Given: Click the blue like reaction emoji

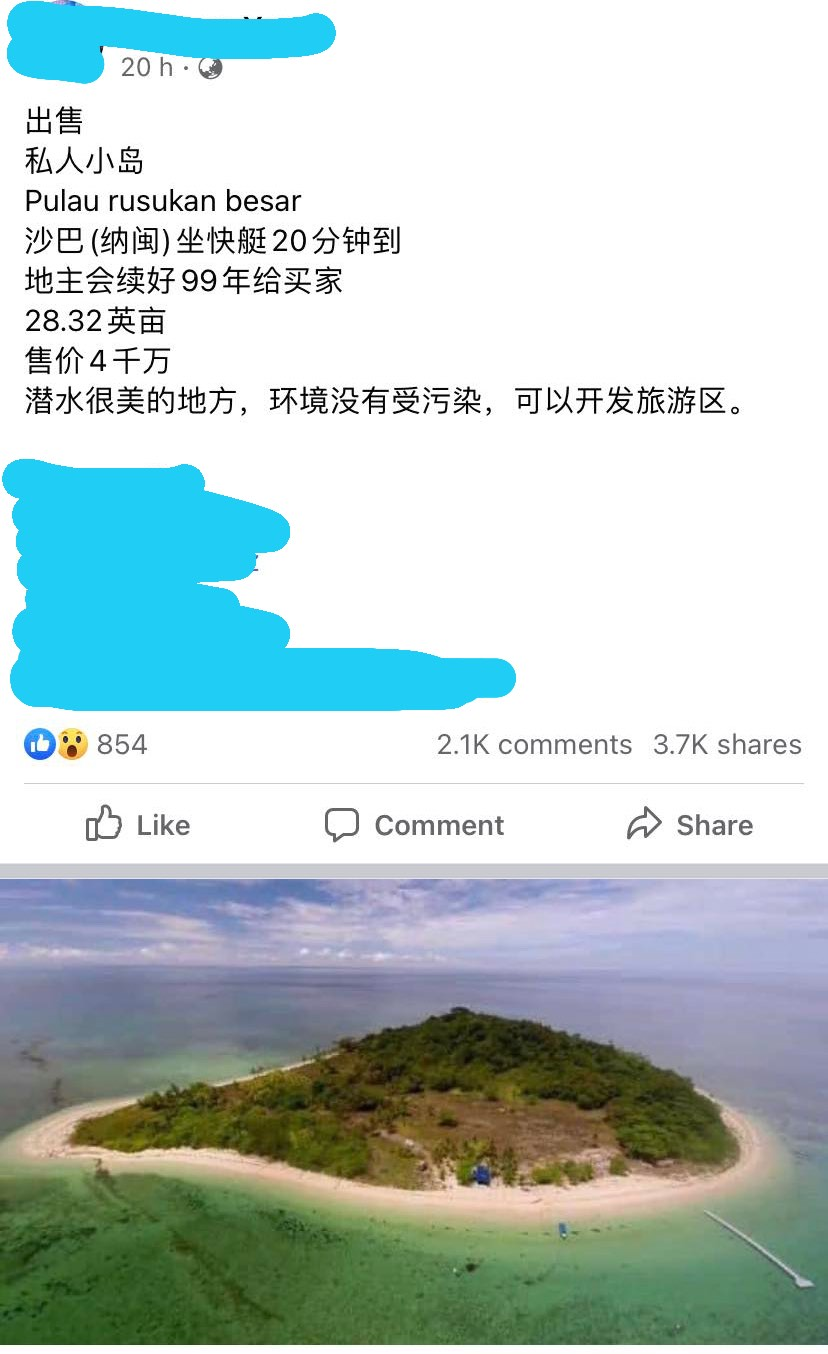Looking at the screenshot, I should (x=40, y=744).
